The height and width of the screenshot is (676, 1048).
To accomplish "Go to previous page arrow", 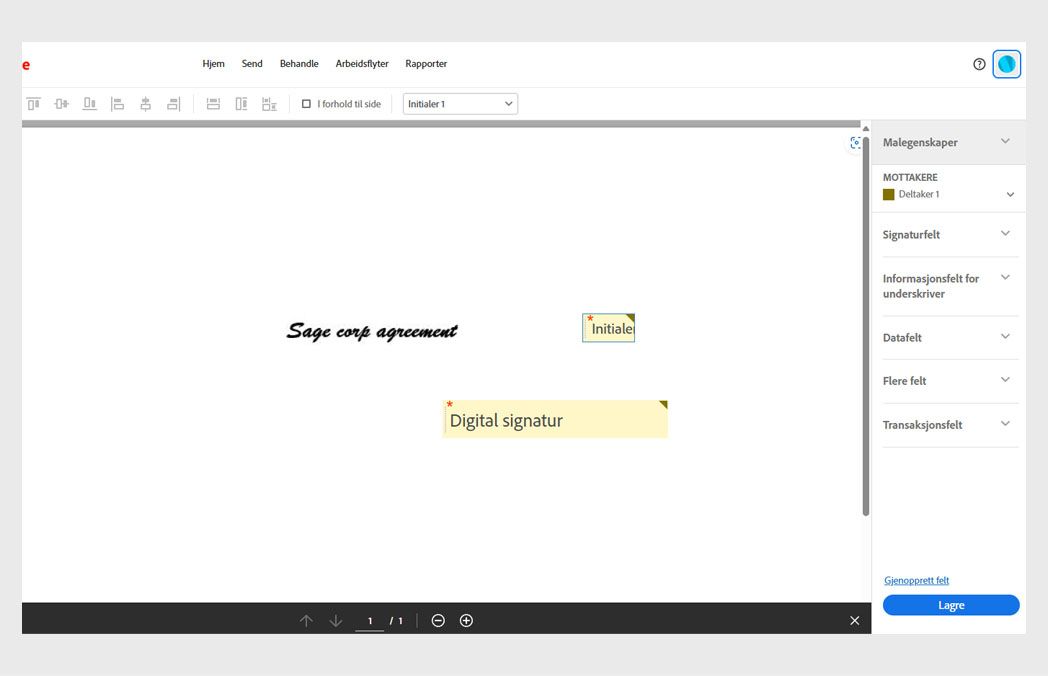I will (x=306, y=621).
